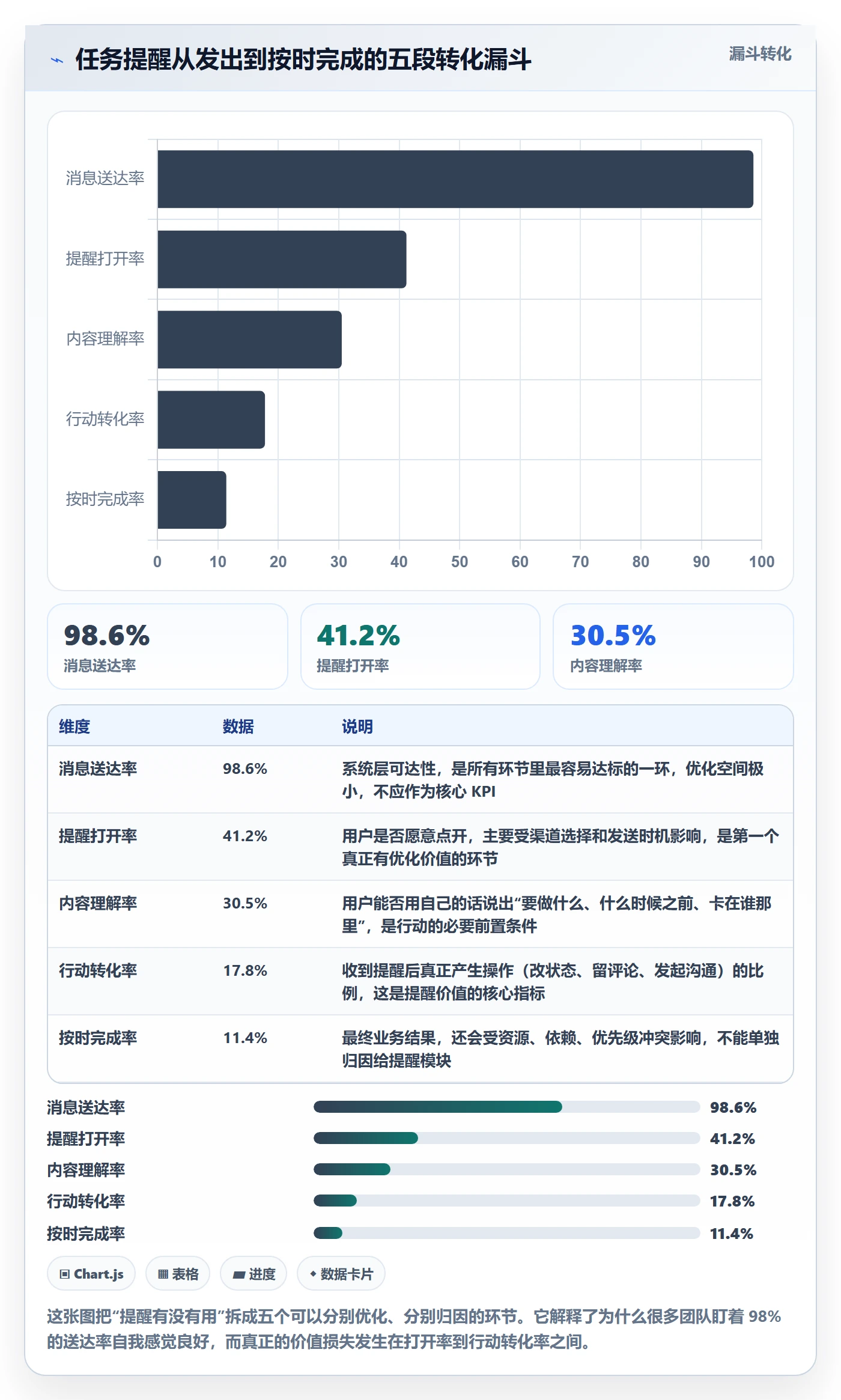Click the 30.5% 内容理解率 data card
Viewport: 841px width, 1400px height.
[x=673, y=647]
